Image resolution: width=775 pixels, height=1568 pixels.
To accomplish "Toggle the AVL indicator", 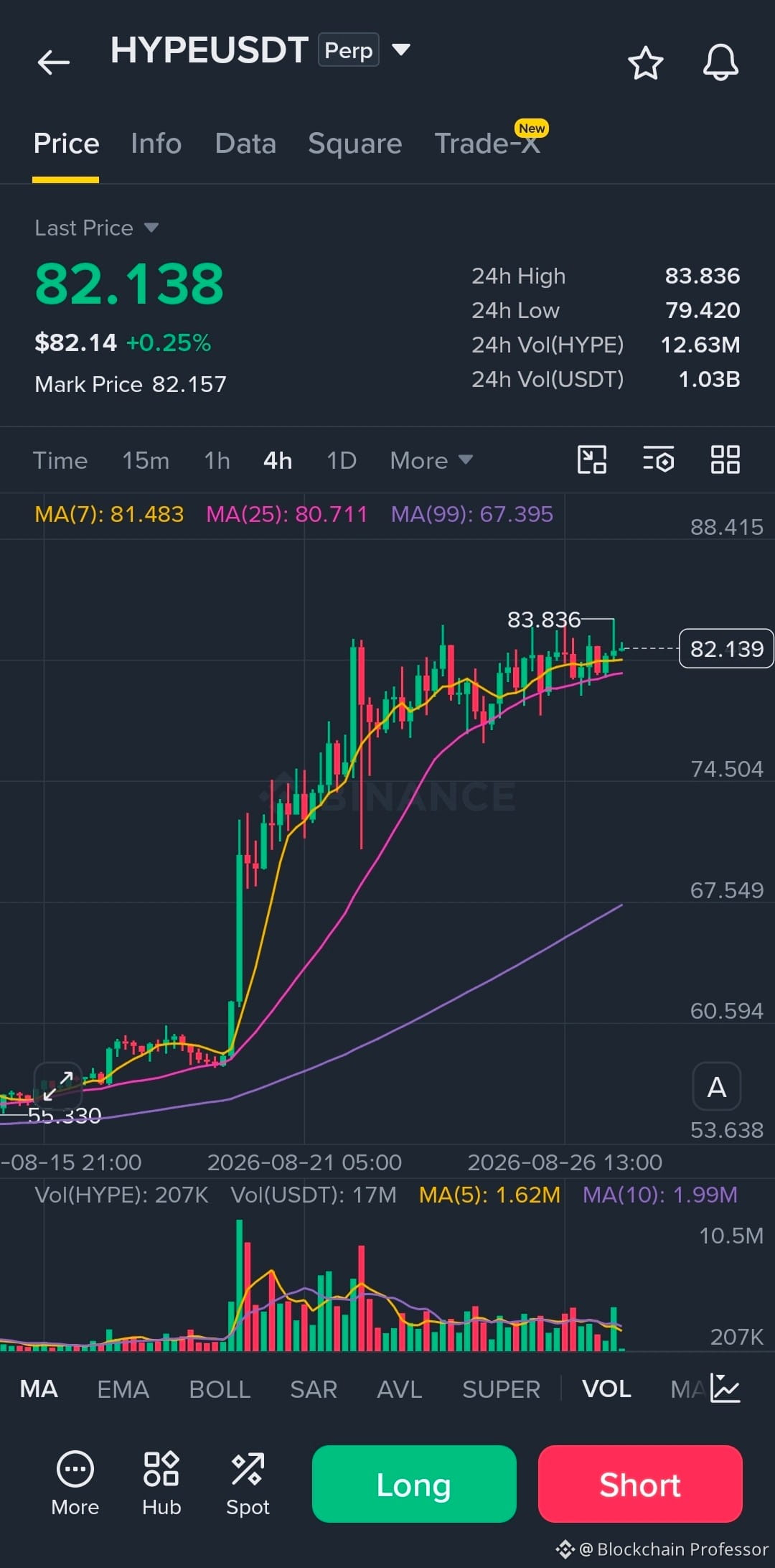I will pos(400,1389).
